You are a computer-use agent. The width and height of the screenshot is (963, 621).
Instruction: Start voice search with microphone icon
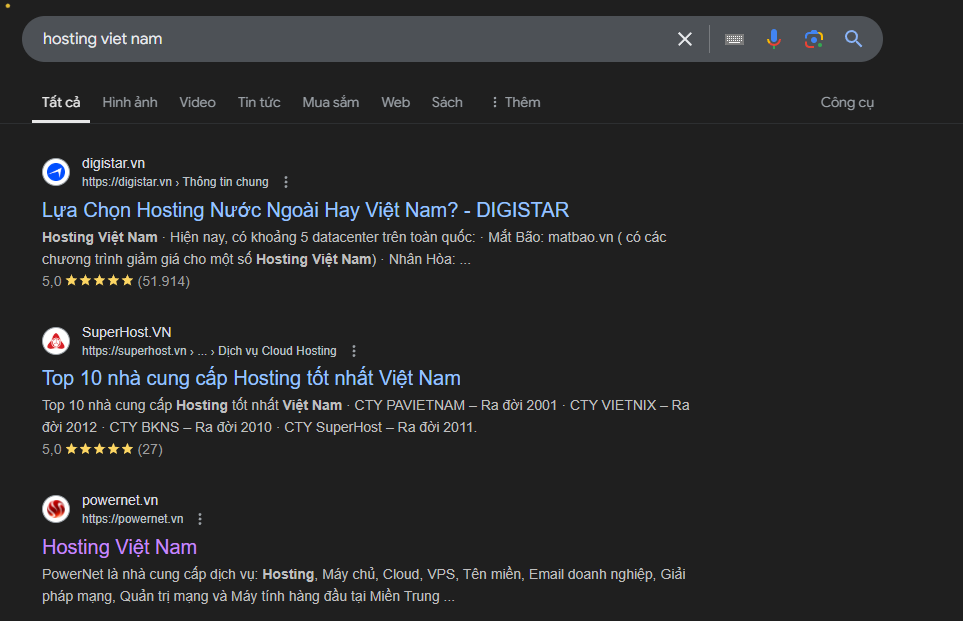[773, 39]
